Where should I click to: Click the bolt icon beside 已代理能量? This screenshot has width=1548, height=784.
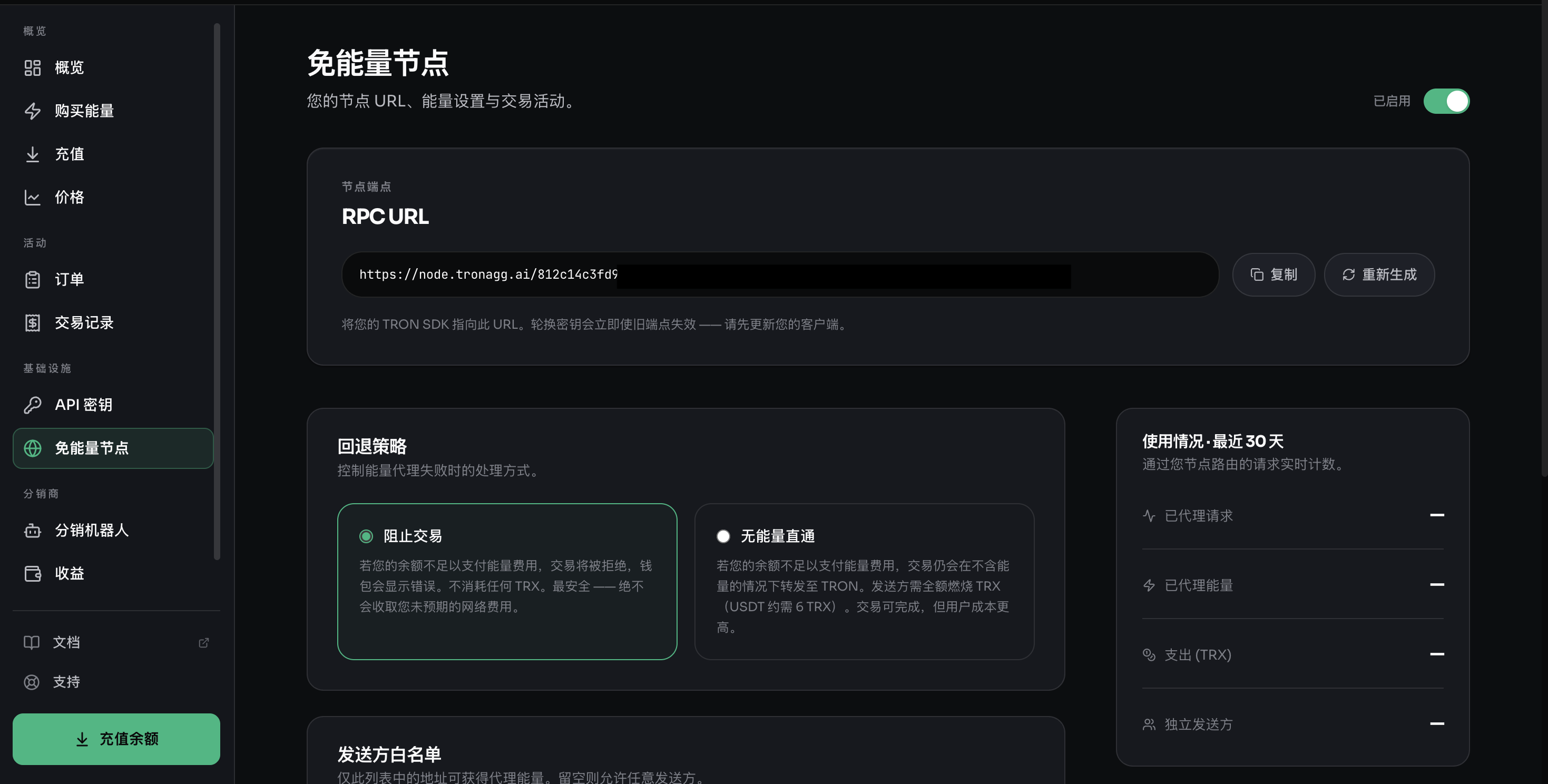1149,586
